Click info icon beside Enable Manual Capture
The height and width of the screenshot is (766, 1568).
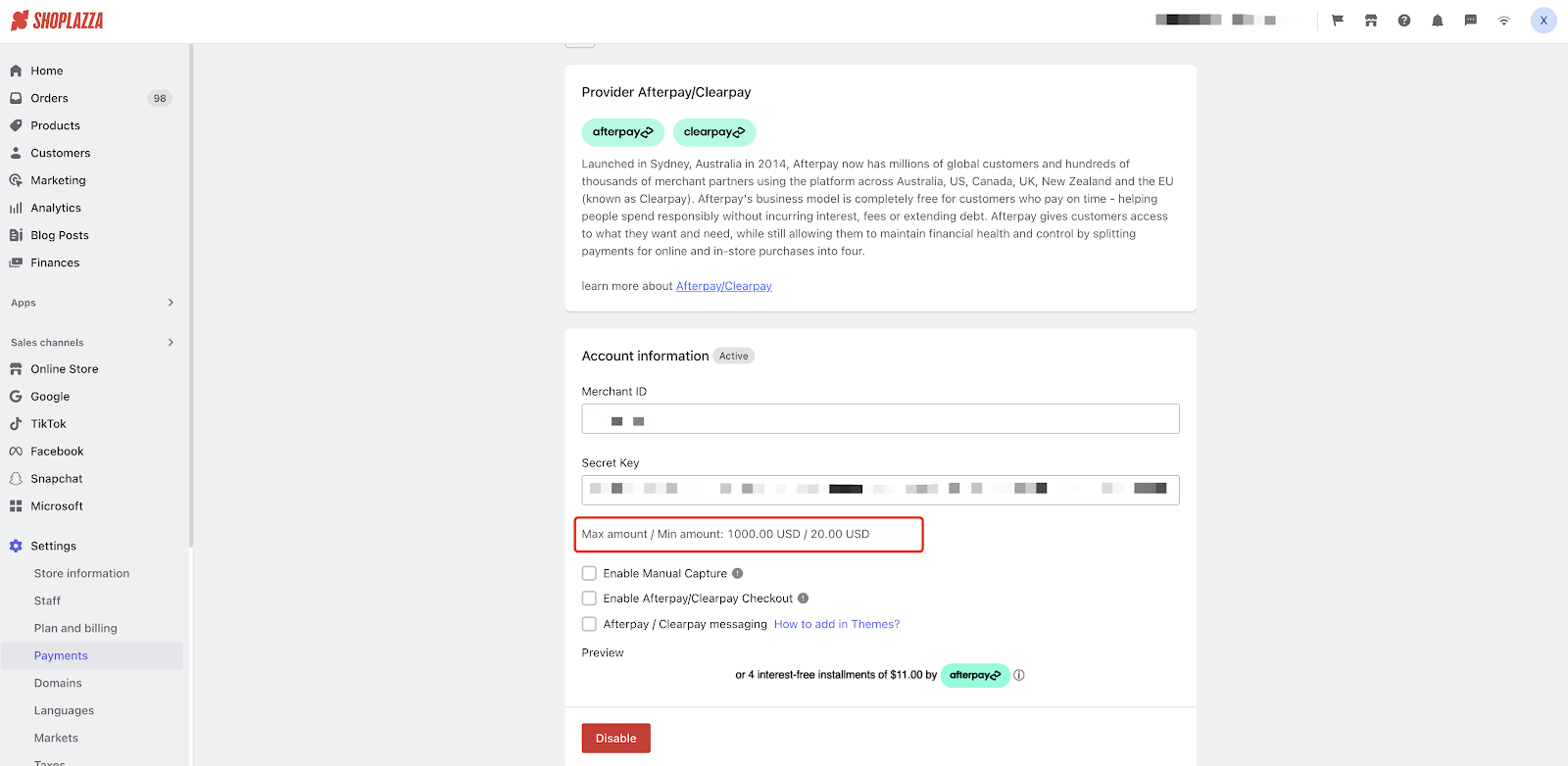(x=738, y=573)
